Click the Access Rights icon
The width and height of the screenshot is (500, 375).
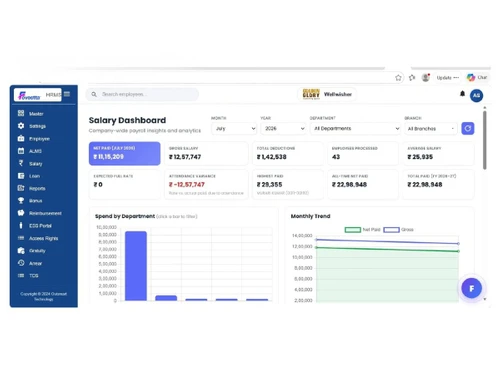[21, 238]
